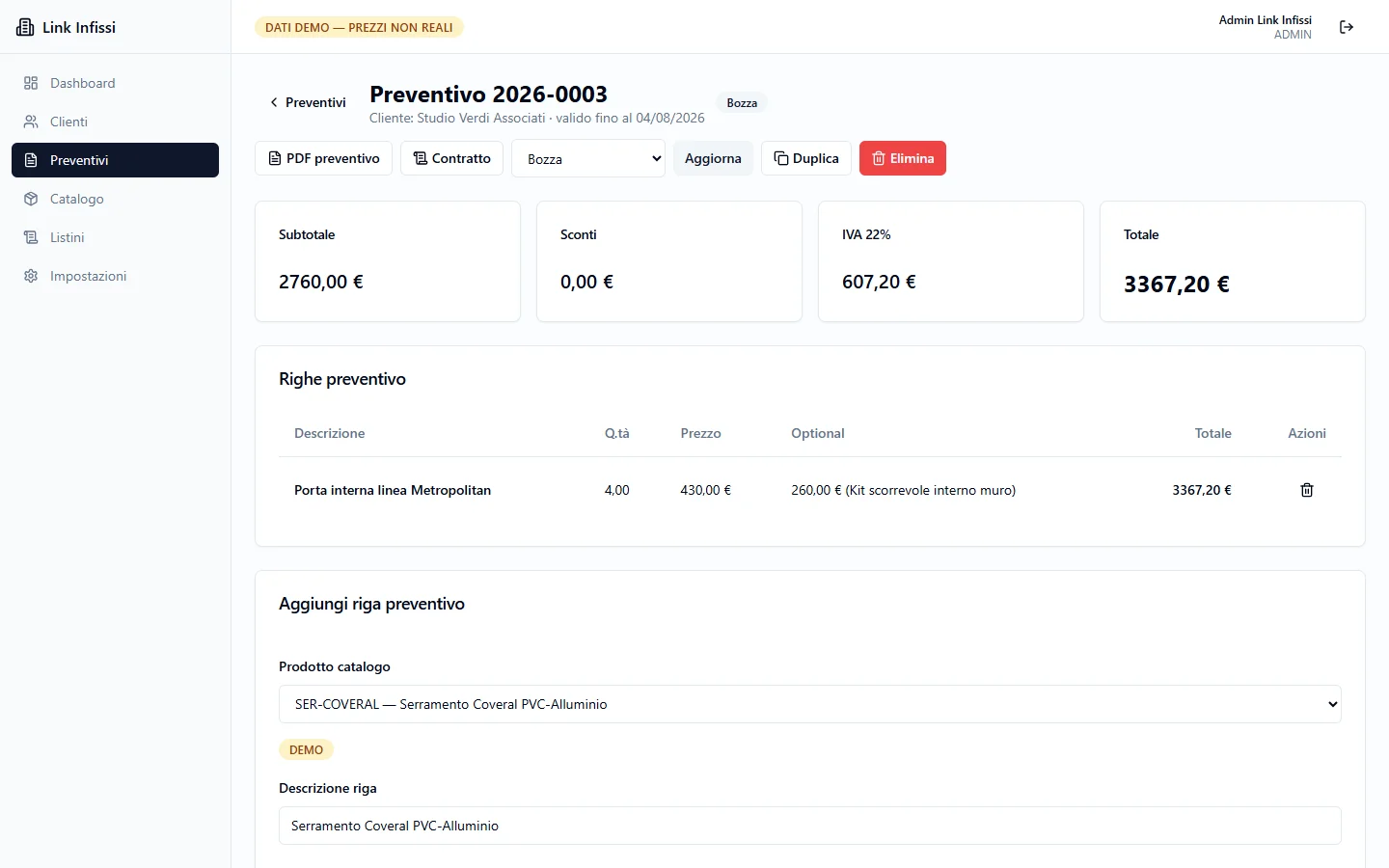This screenshot has width=1389, height=868.
Task: Click the Descrizione riga input field
Action: [x=810, y=826]
